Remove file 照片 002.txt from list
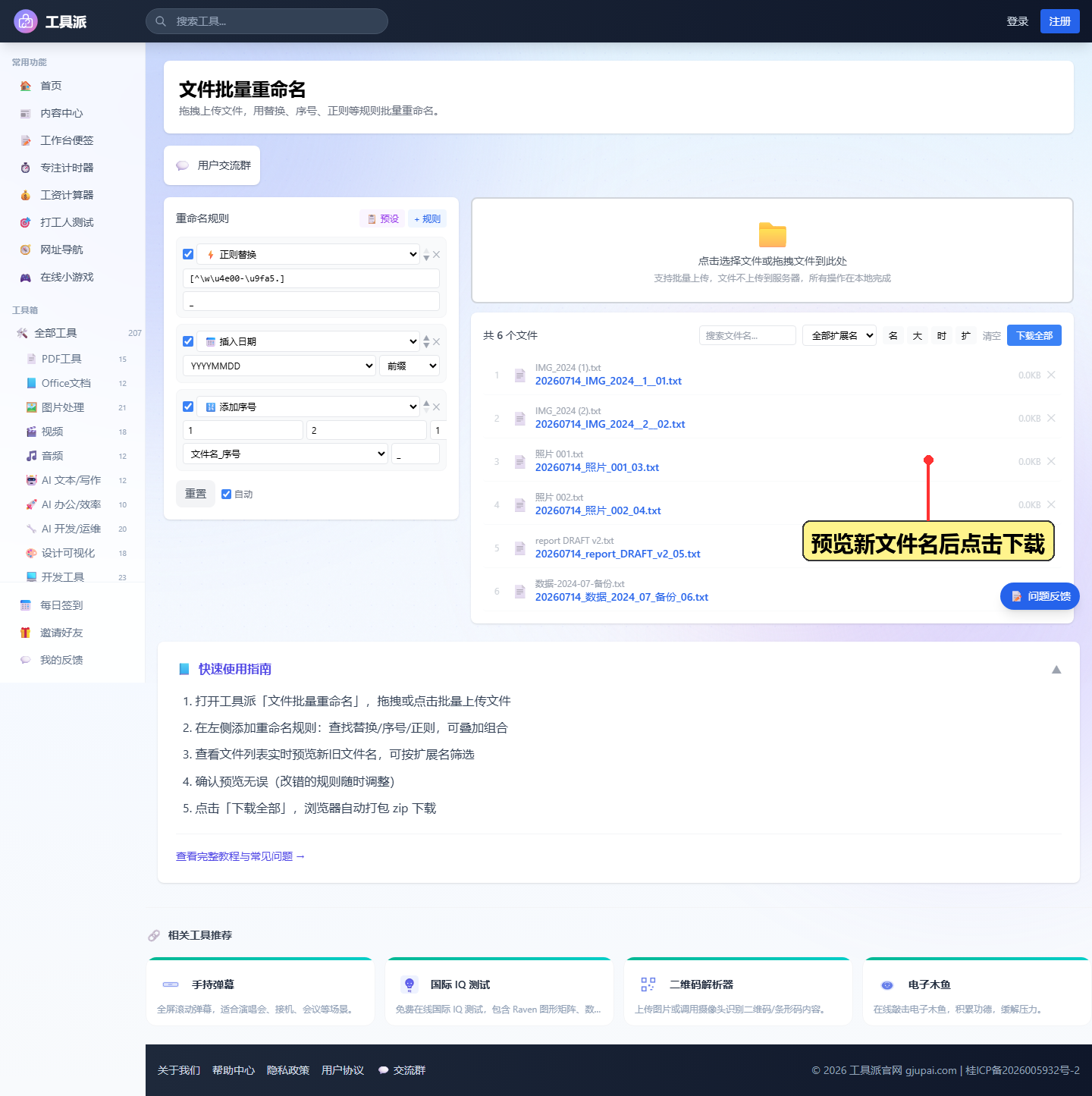The image size is (1092, 1096). coord(1051,504)
